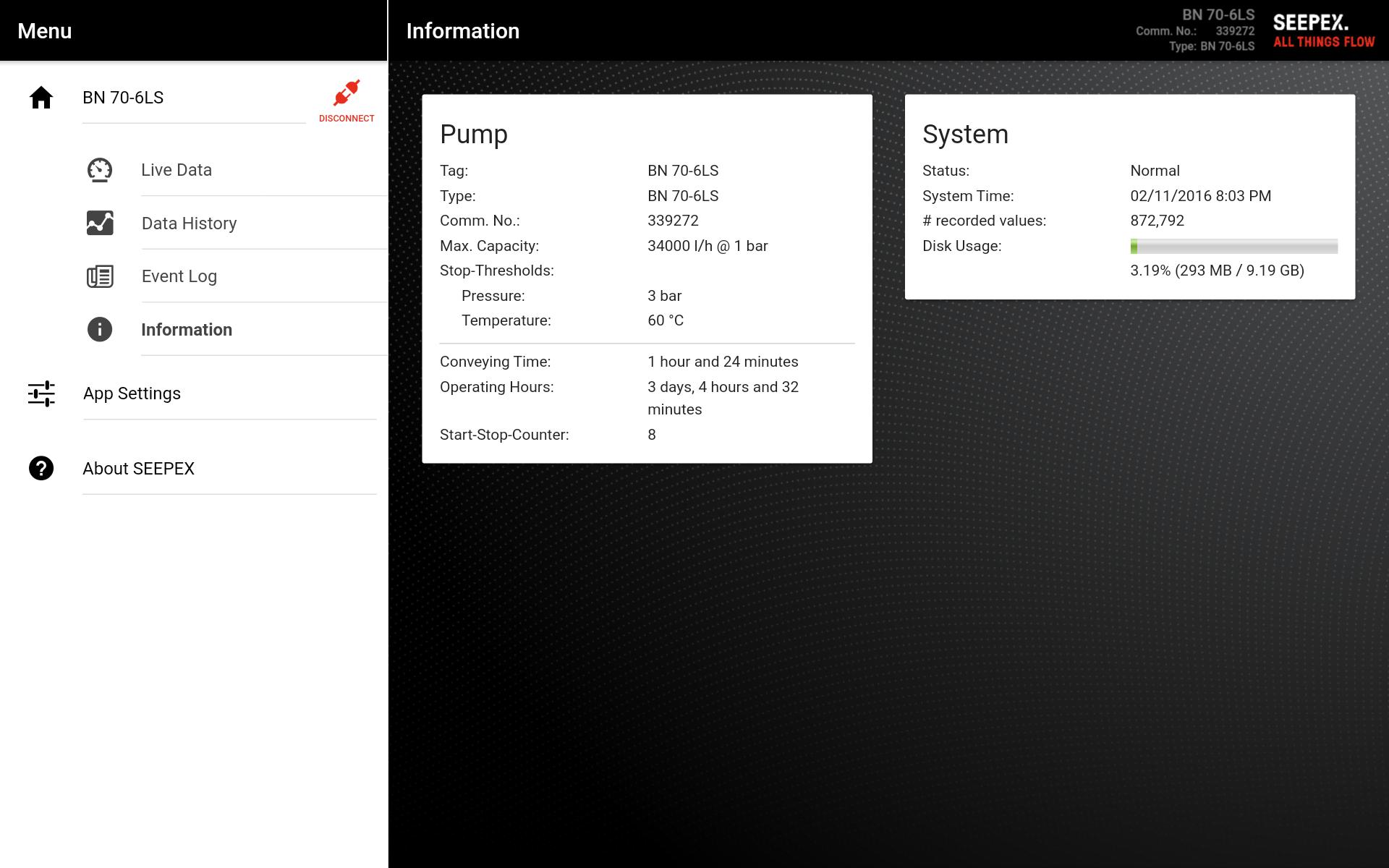Image resolution: width=1389 pixels, height=868 pixels.
Task: Click the Comm. No. value 339272 in Pump card
Action: (x=673, y=221)
